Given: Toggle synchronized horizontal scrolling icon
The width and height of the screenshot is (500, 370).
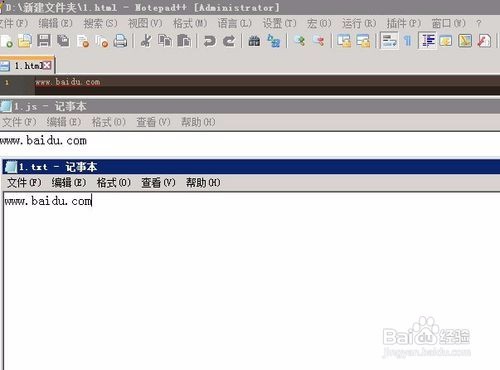Looking at the screenshot, I should [x=363, y=41].
